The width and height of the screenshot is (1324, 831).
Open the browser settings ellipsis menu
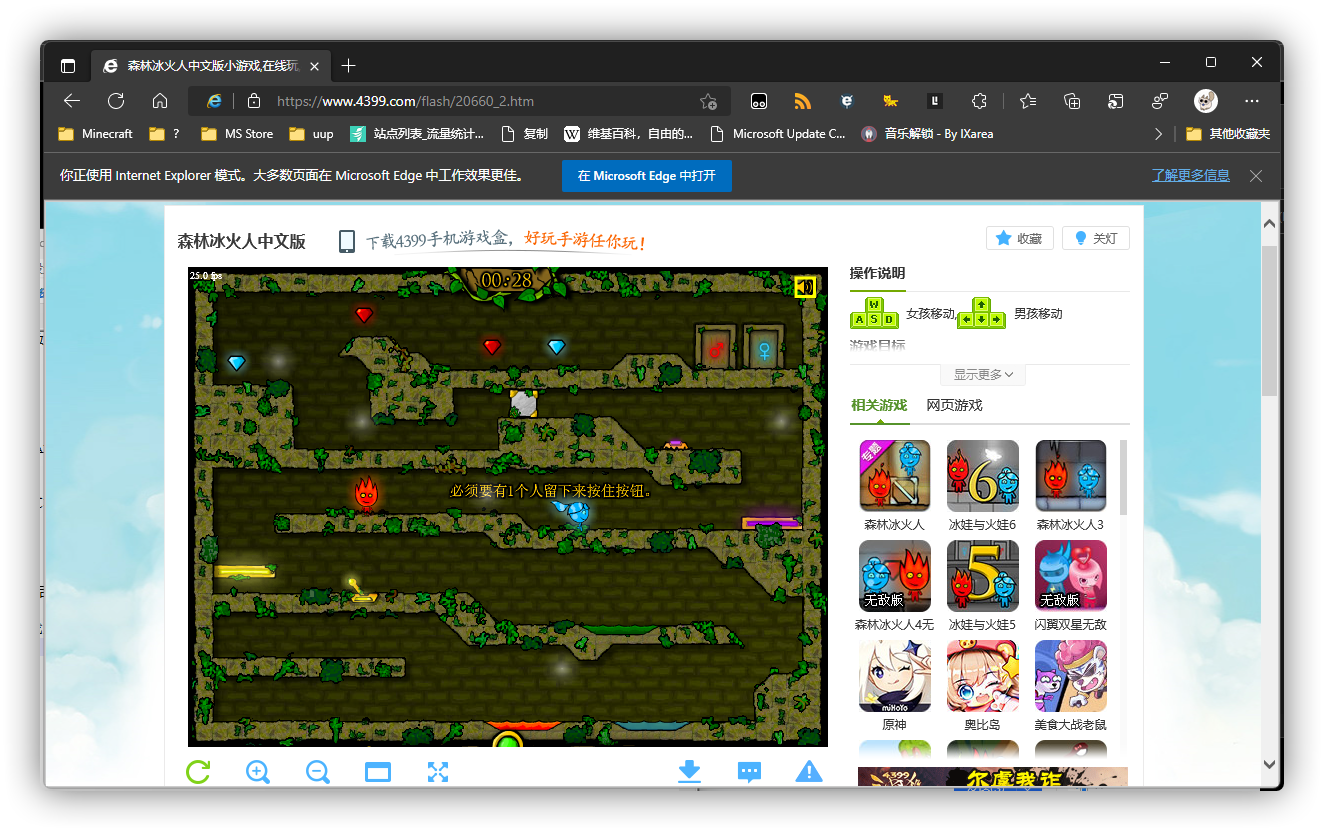click(x=1252, y=101)
